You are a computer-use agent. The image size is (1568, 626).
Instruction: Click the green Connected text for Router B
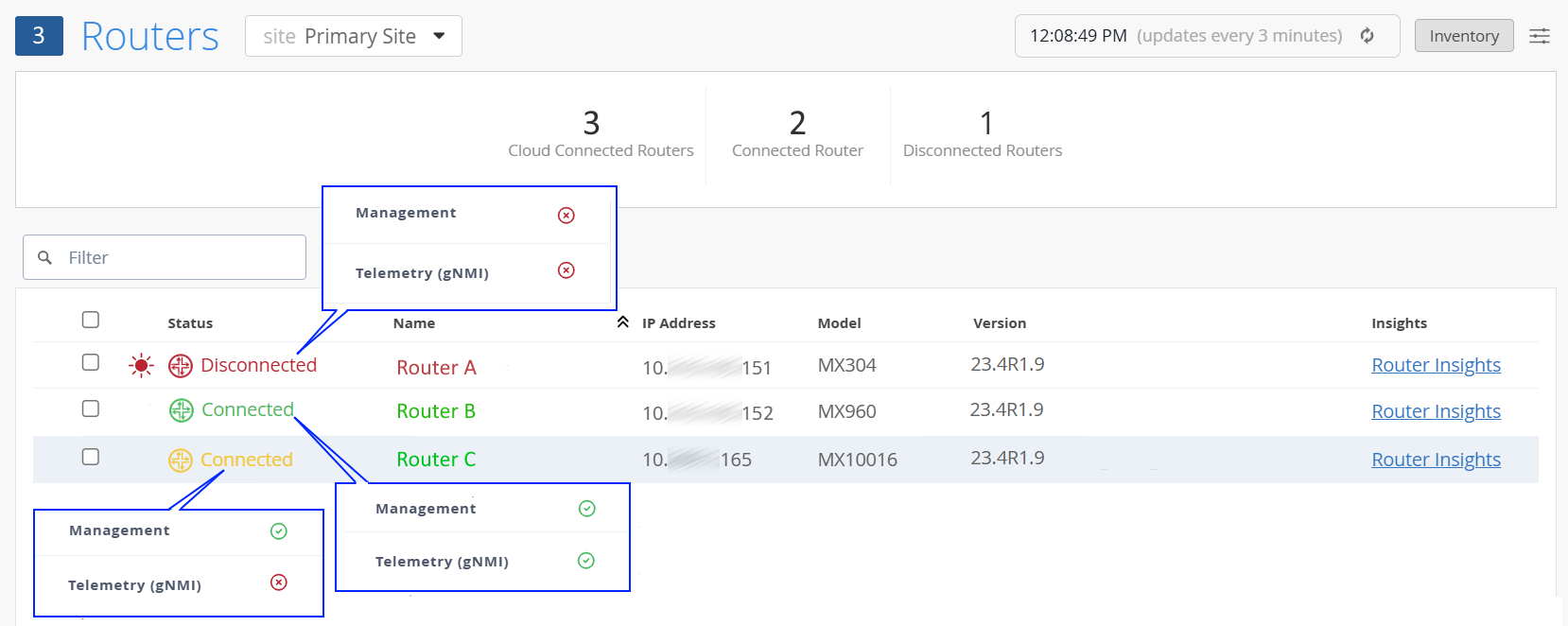point(248,409)
